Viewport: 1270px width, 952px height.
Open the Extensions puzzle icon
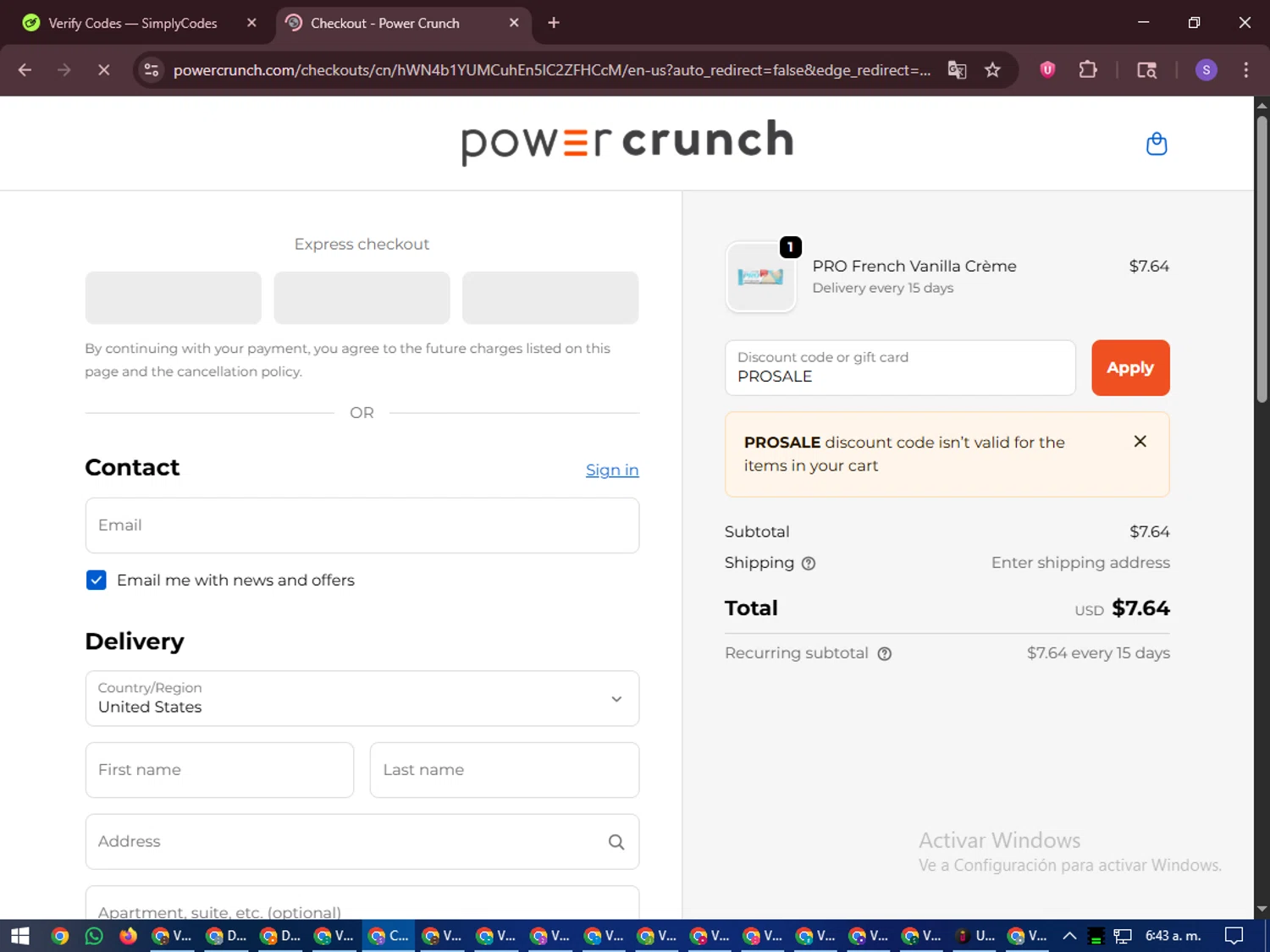point(1088,70)
